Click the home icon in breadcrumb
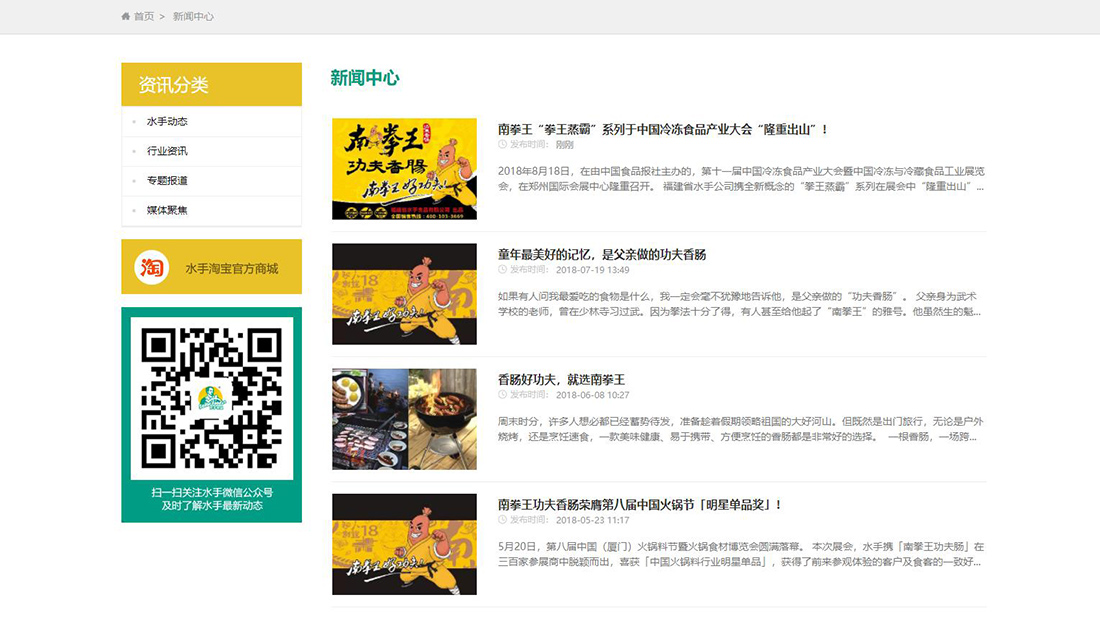Viewport: 1100px width, 618px height. (x=126, y=16)
